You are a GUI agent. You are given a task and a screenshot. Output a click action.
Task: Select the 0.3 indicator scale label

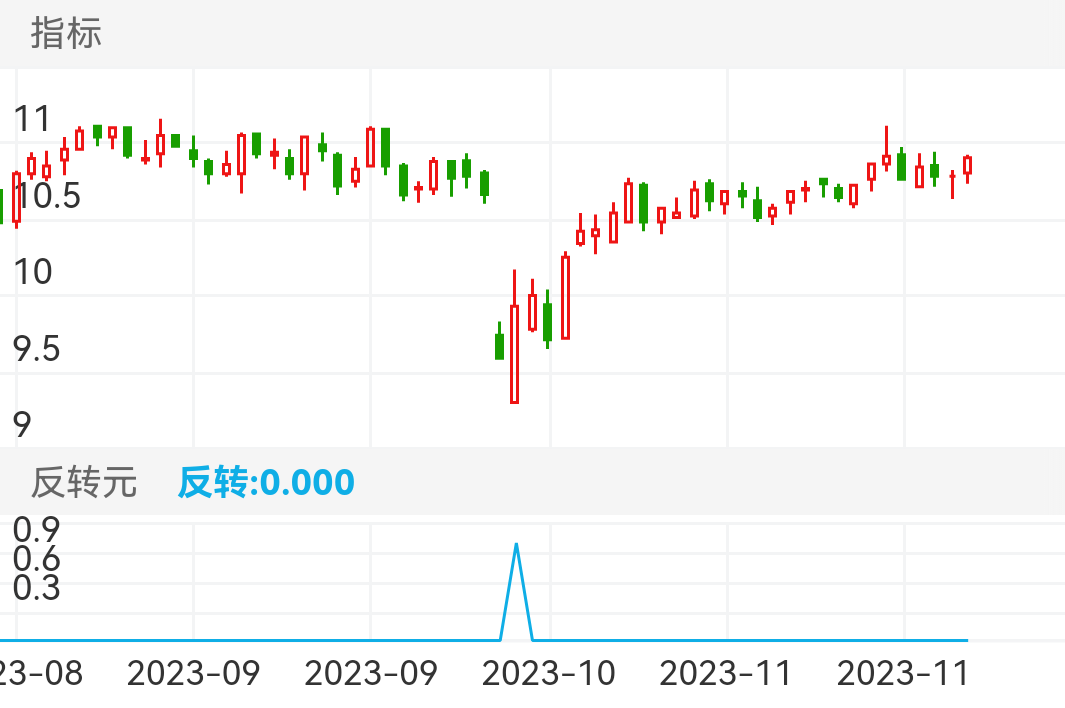[x=36, y=588]
